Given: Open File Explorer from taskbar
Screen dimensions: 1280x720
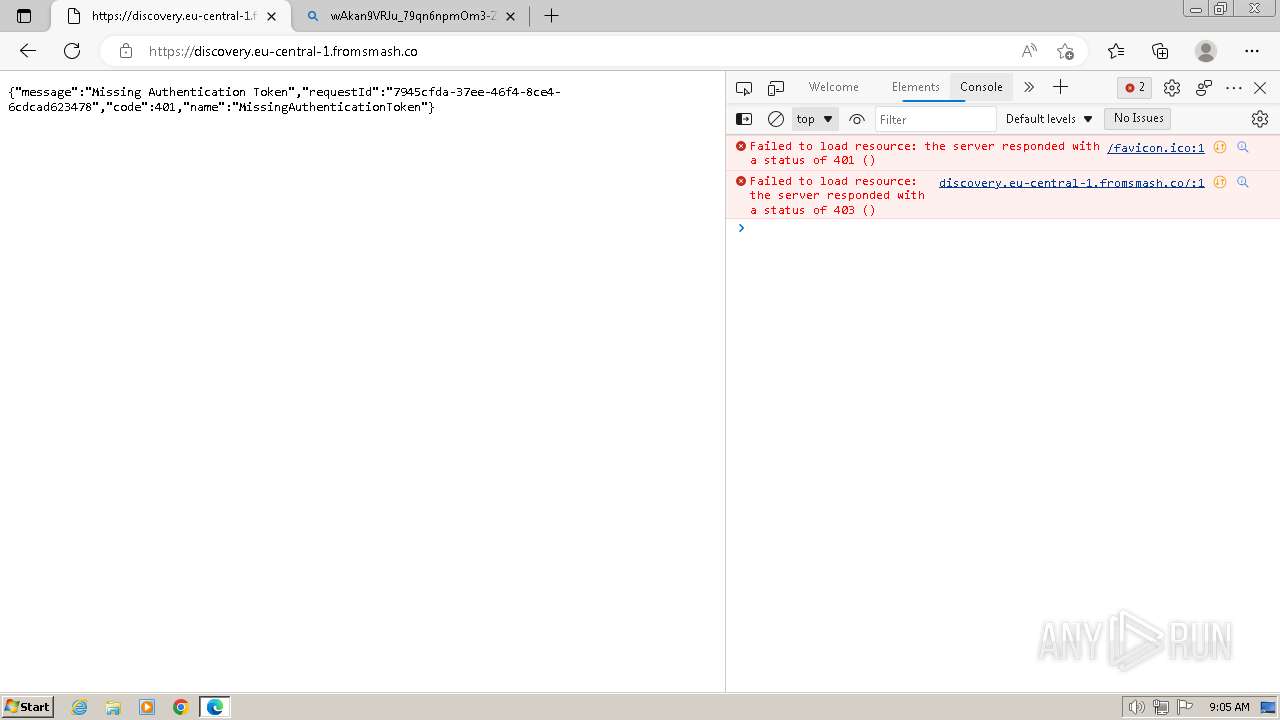Looking at the screenshot, I should pos(113,707).
